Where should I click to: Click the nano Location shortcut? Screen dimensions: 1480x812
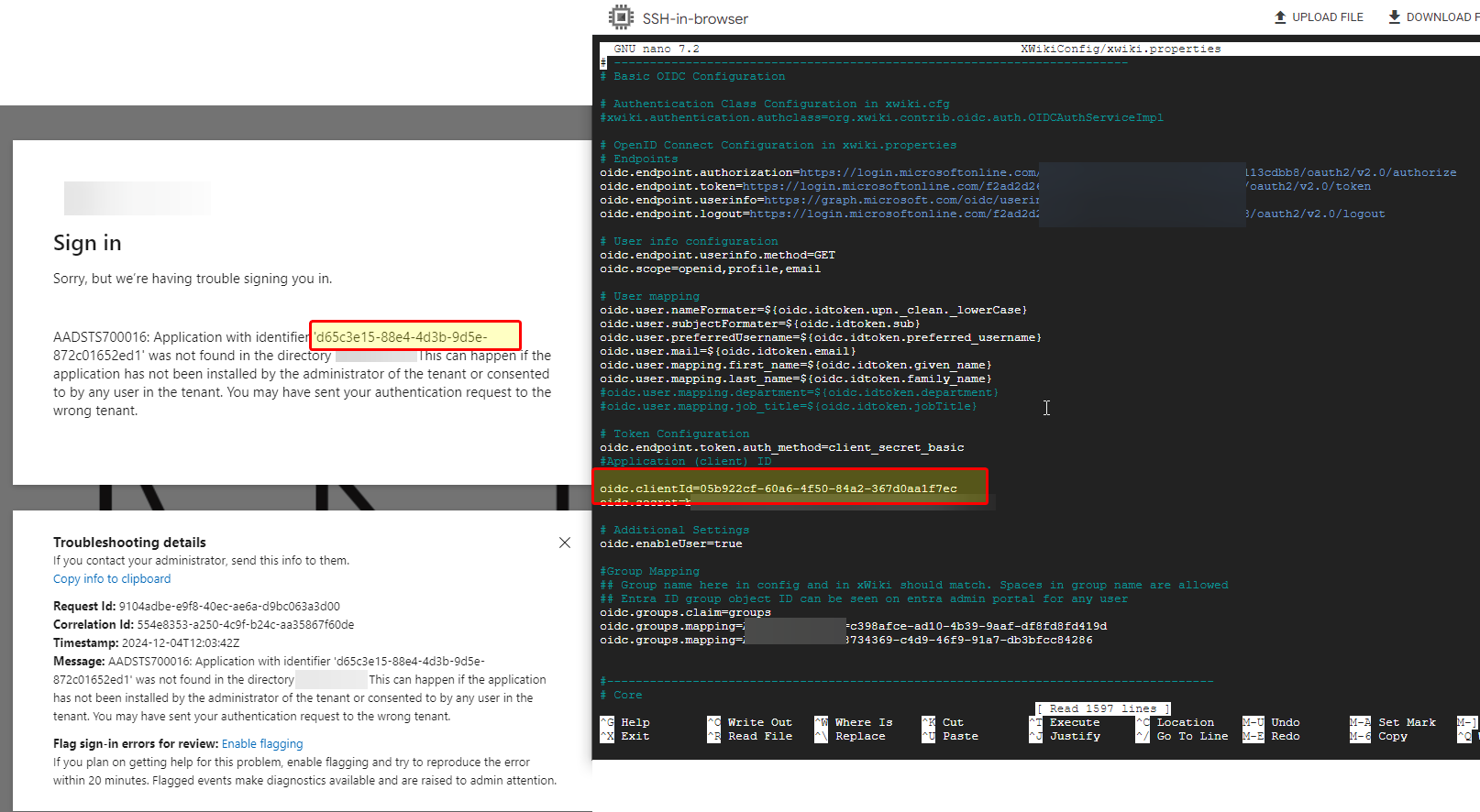[x=1176, y=722]
